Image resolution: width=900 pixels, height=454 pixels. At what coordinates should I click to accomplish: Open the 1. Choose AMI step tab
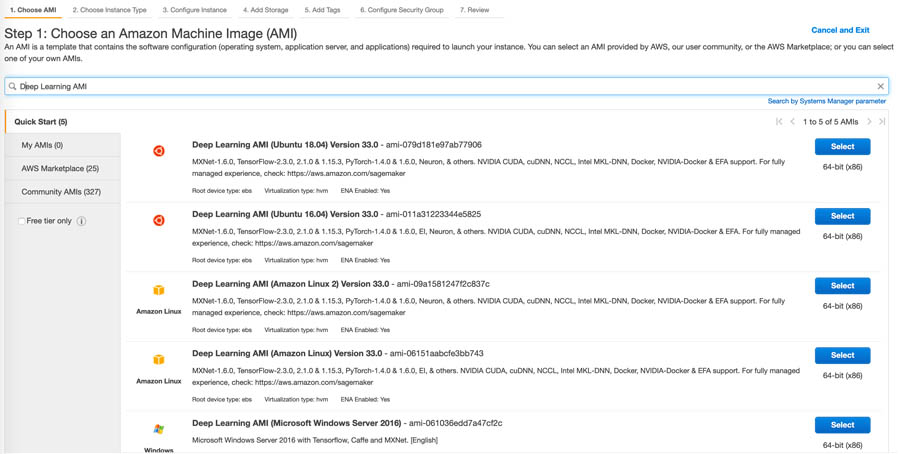coord(33,10)
